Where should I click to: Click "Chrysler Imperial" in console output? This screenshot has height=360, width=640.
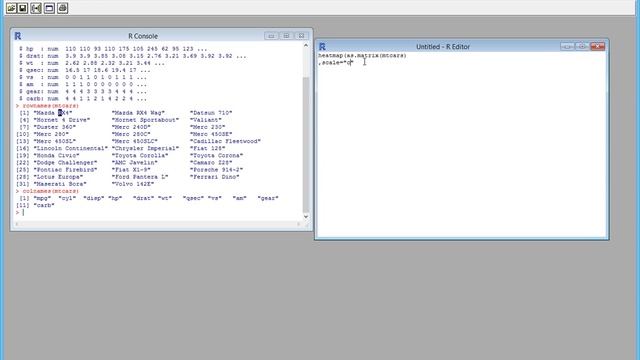coord(145,148)
